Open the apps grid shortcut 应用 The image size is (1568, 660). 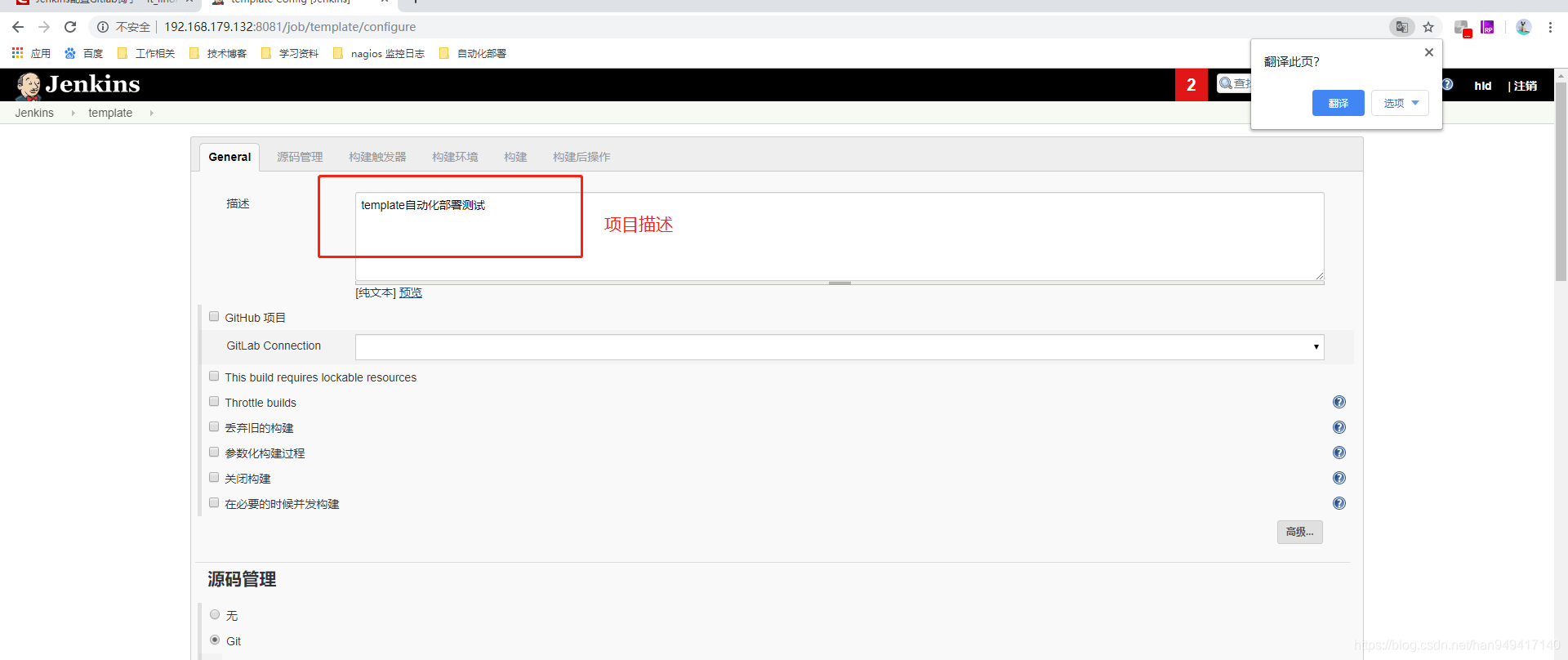coord(31,53)
